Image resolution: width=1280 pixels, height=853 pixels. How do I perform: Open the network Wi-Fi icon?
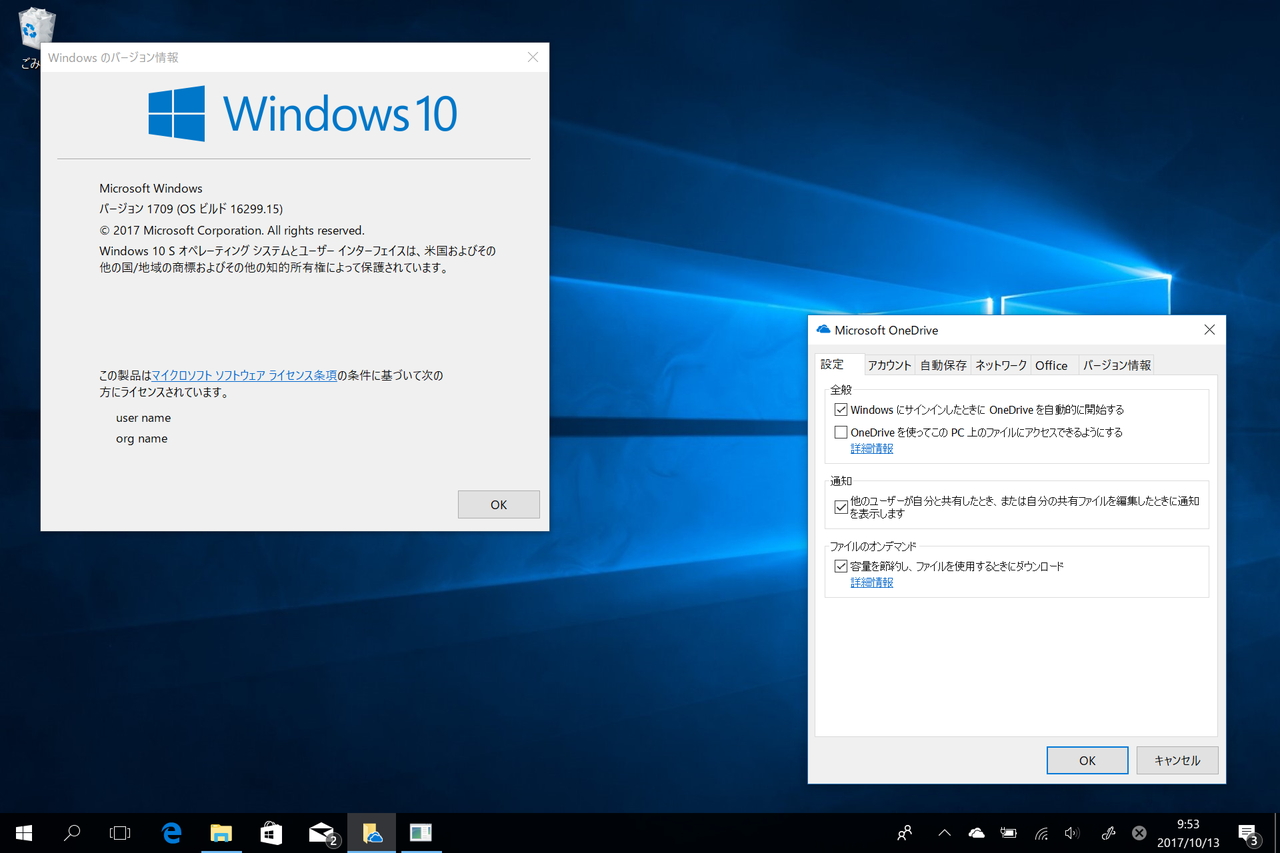[x=1040, y=832]
